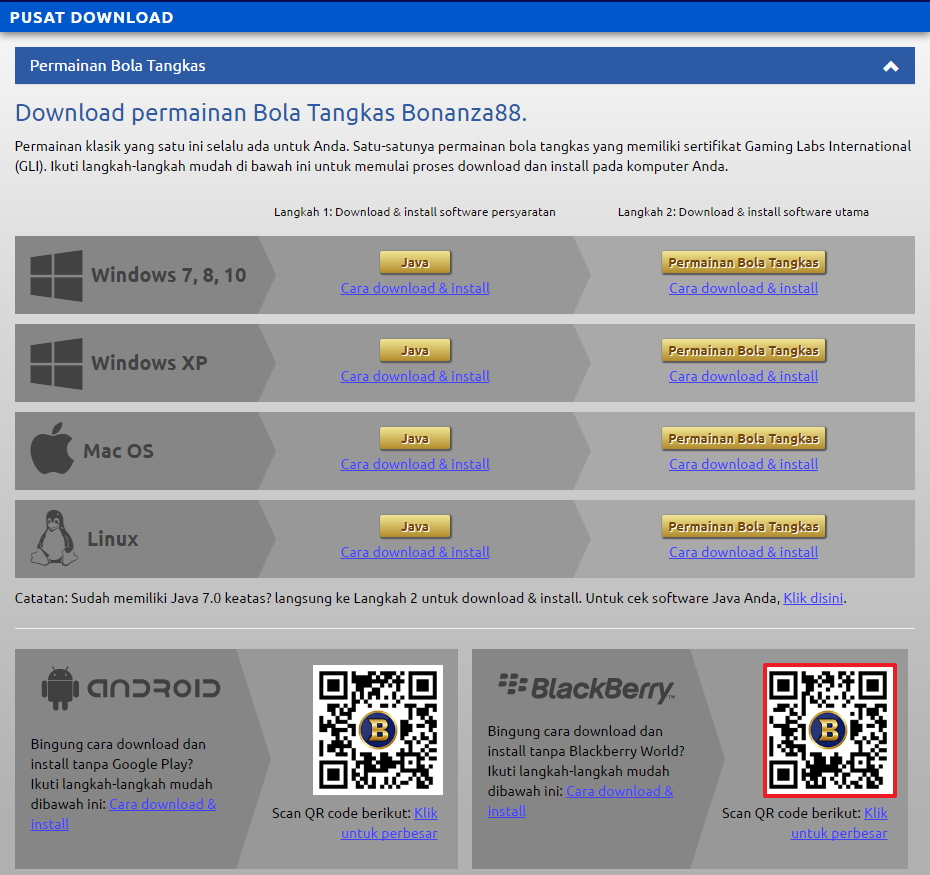
Task: Open Java install guide link for Linux
Action: pos(415,552)
